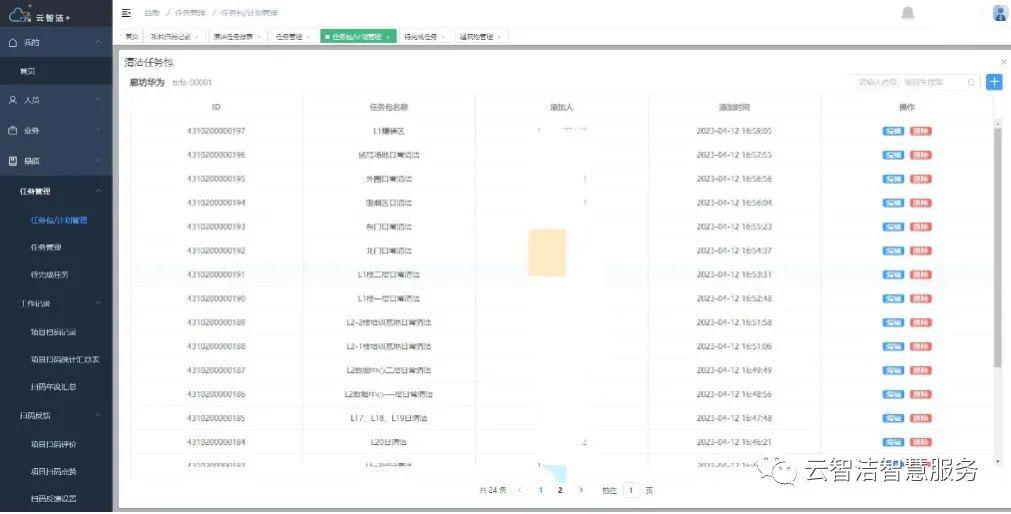The image size is (1011, 514).
Task: Click 编辑 button for task 4310200000197
Action: [892, 131]
